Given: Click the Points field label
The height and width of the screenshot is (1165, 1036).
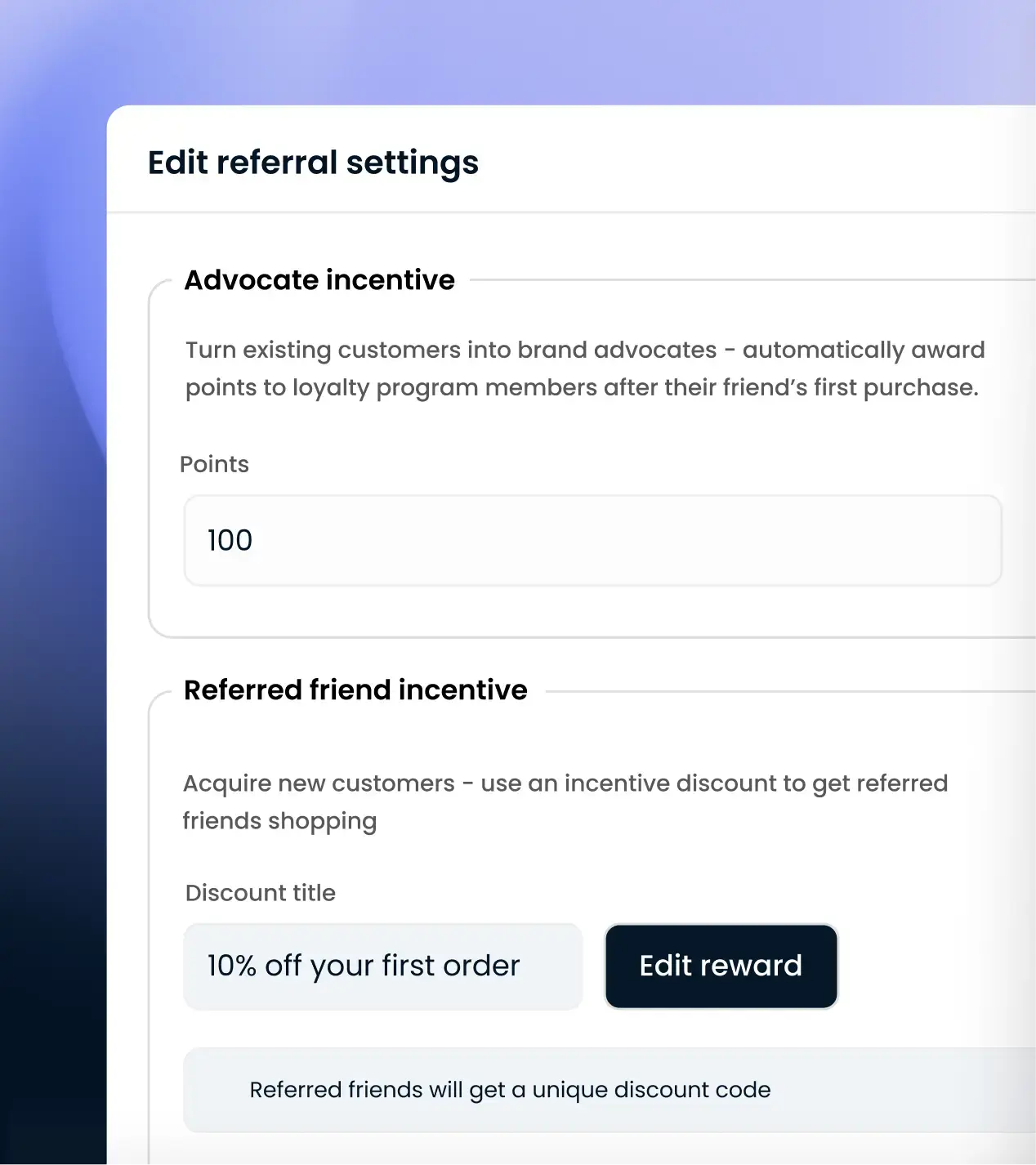Looking at the screenshot, I should click(215, 464).
